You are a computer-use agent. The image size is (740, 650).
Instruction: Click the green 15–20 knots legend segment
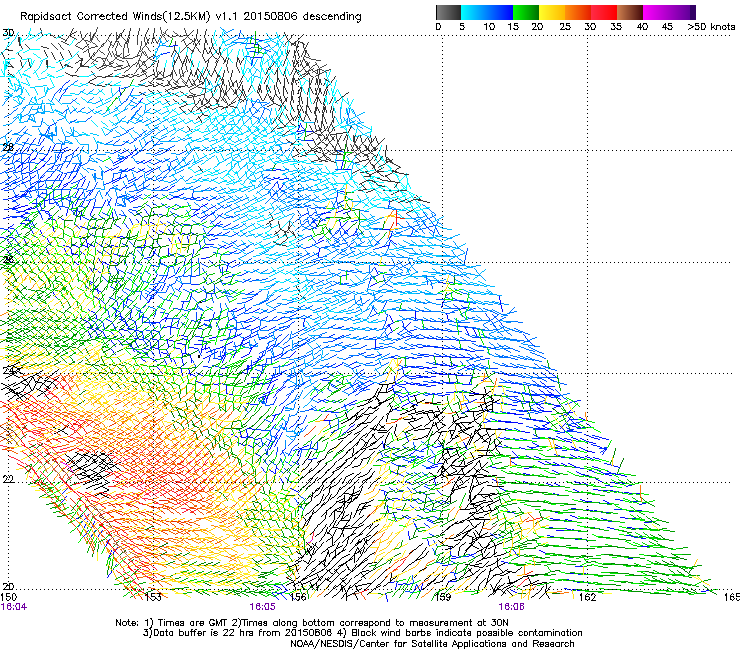[x=526, y=12]
